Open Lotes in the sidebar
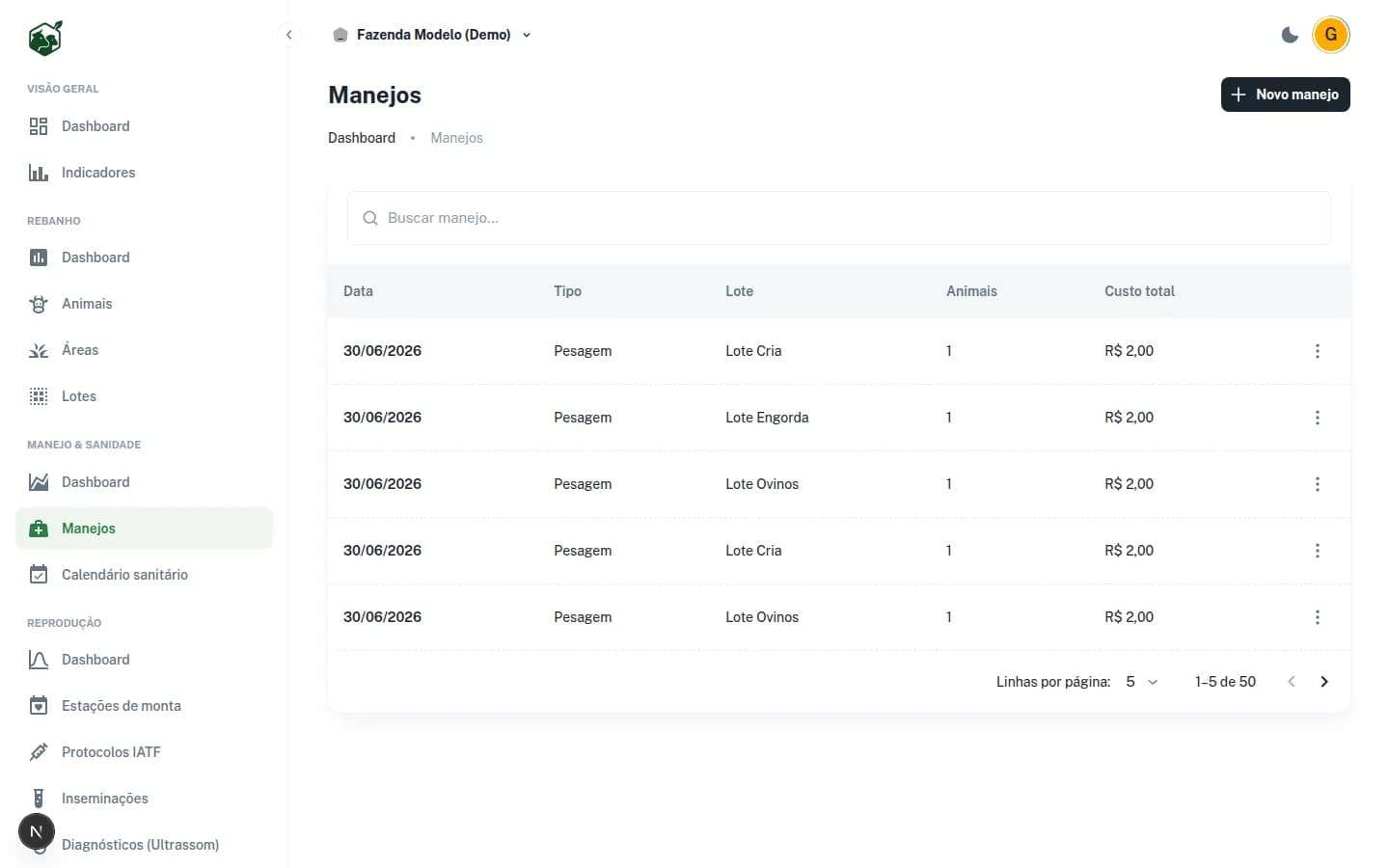The image size is (1389, 868). tap(145, 396)
